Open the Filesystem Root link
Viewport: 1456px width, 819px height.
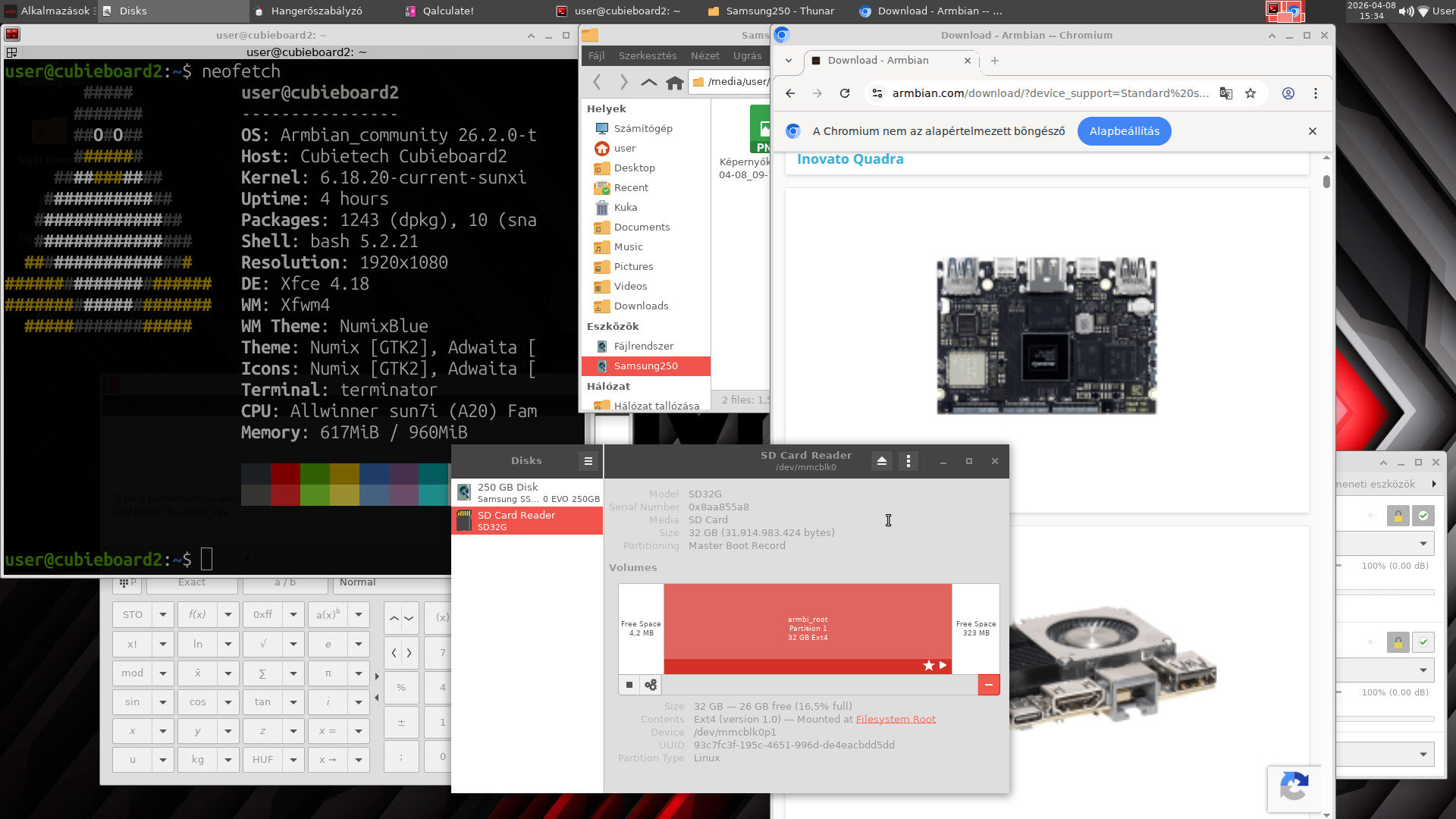(895, 719)
